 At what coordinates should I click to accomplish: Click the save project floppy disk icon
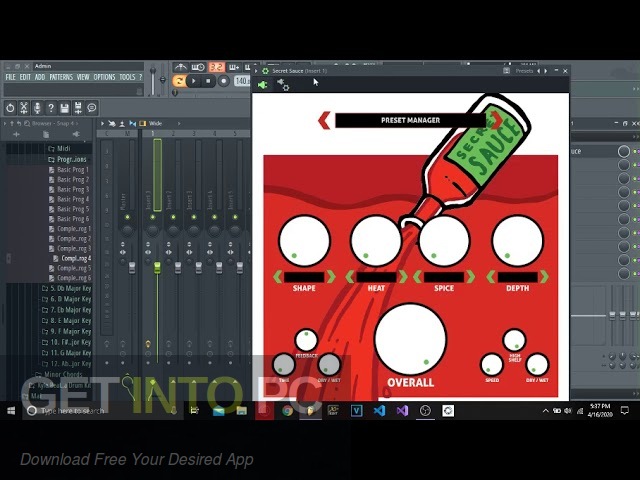pos(64,108)
